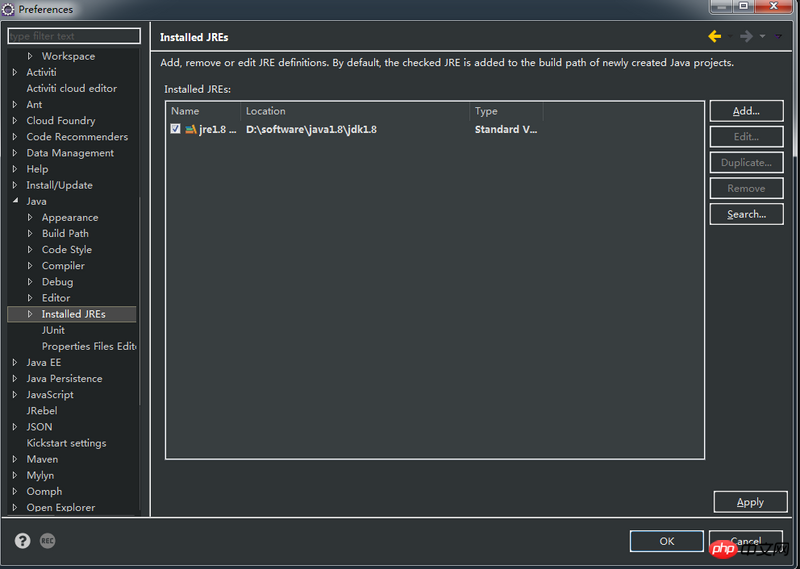Expand the Activiti tree node

tap(15, 72)
